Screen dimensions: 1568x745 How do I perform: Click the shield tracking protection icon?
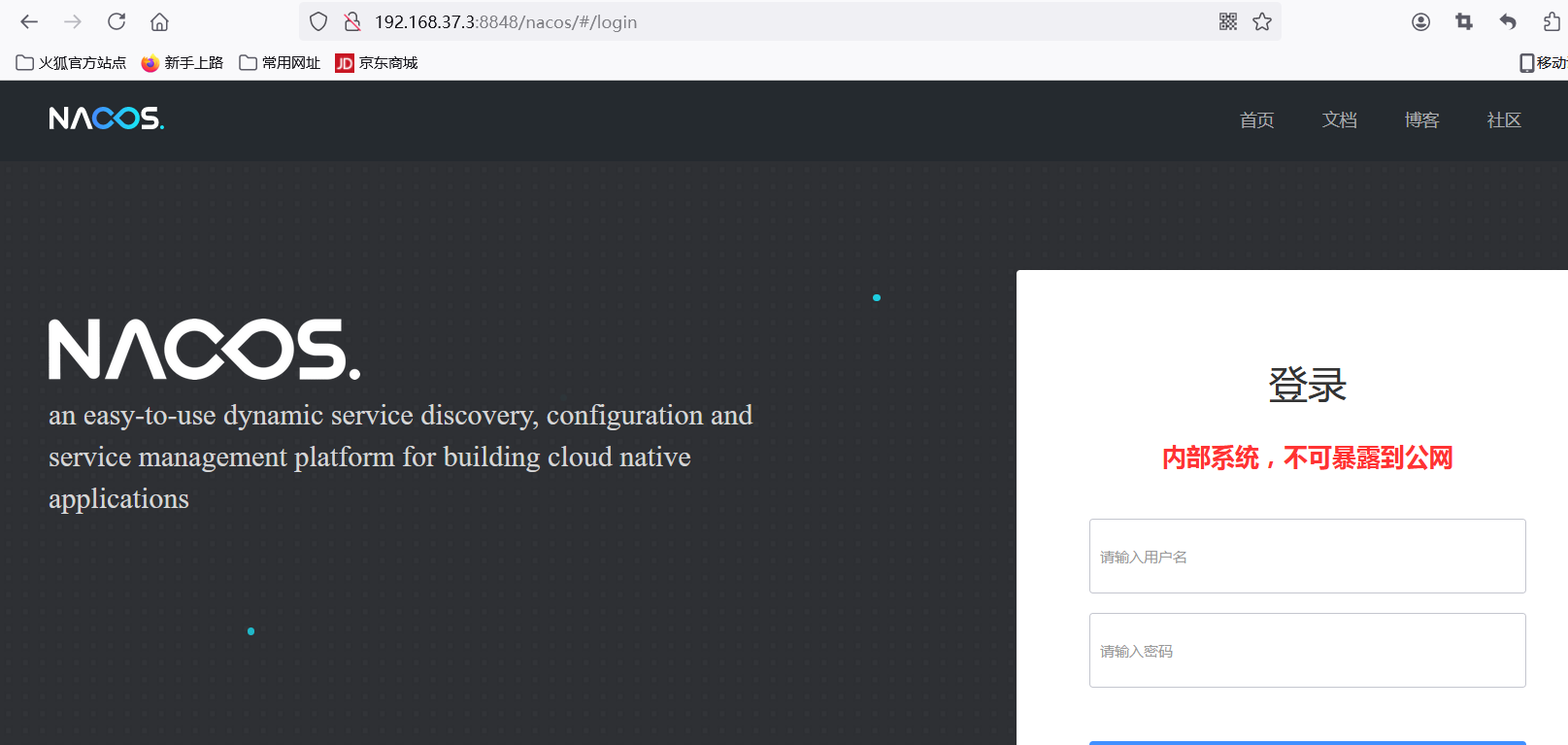pyautogui.click(x=318, y=21)
